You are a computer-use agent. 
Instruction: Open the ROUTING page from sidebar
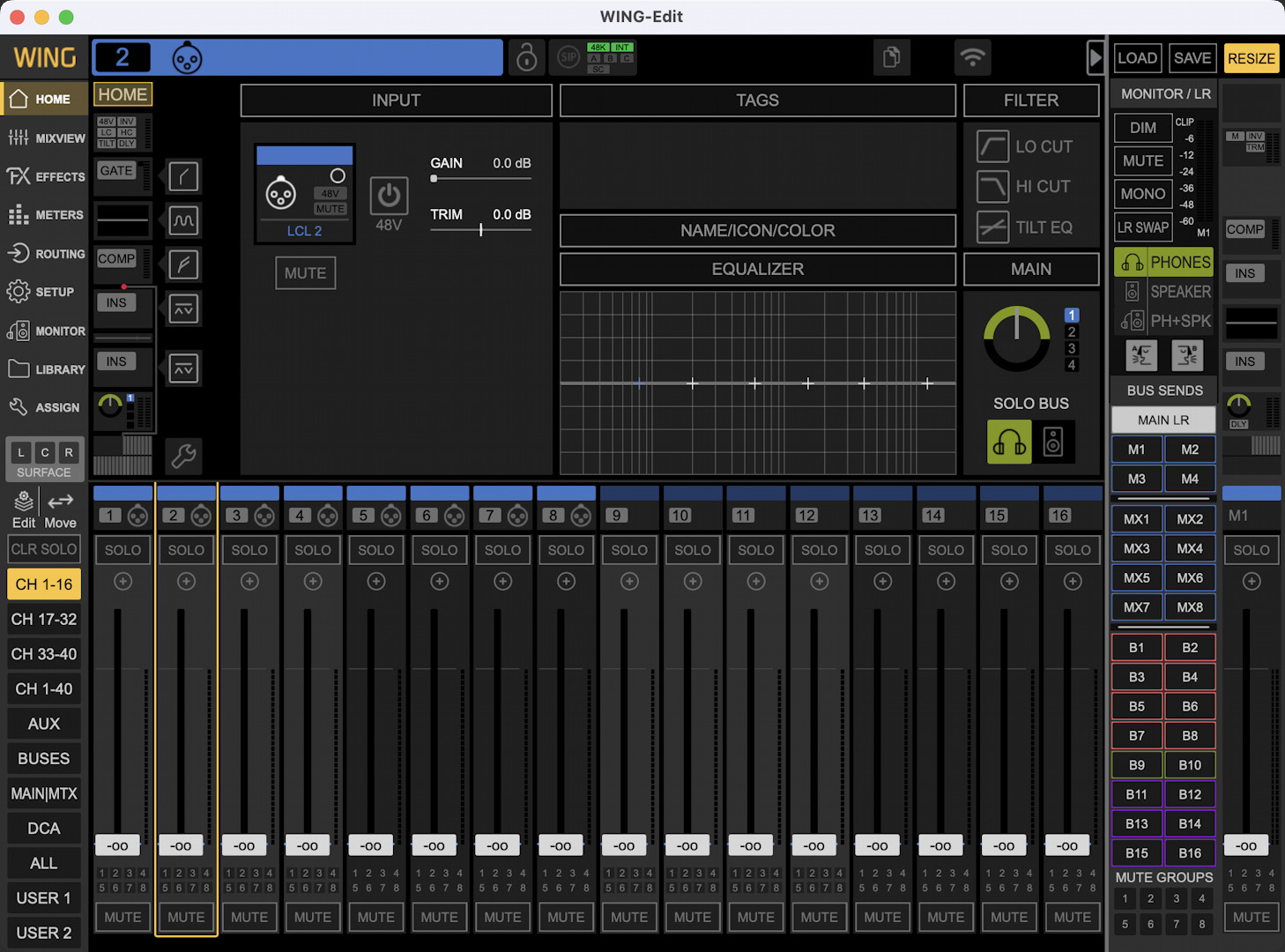(46, 254)
